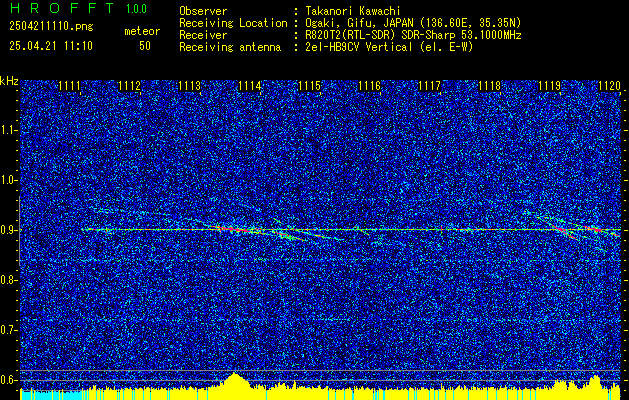Click the date stamp 25.04.21 11:10
Viewport: 629px width, 400px height.
tap(51, 46)
